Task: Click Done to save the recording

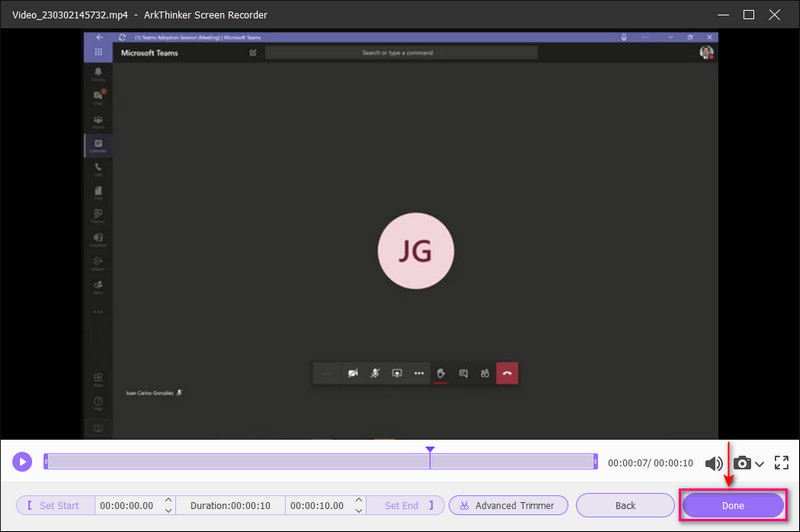Action: click(733, 505)
